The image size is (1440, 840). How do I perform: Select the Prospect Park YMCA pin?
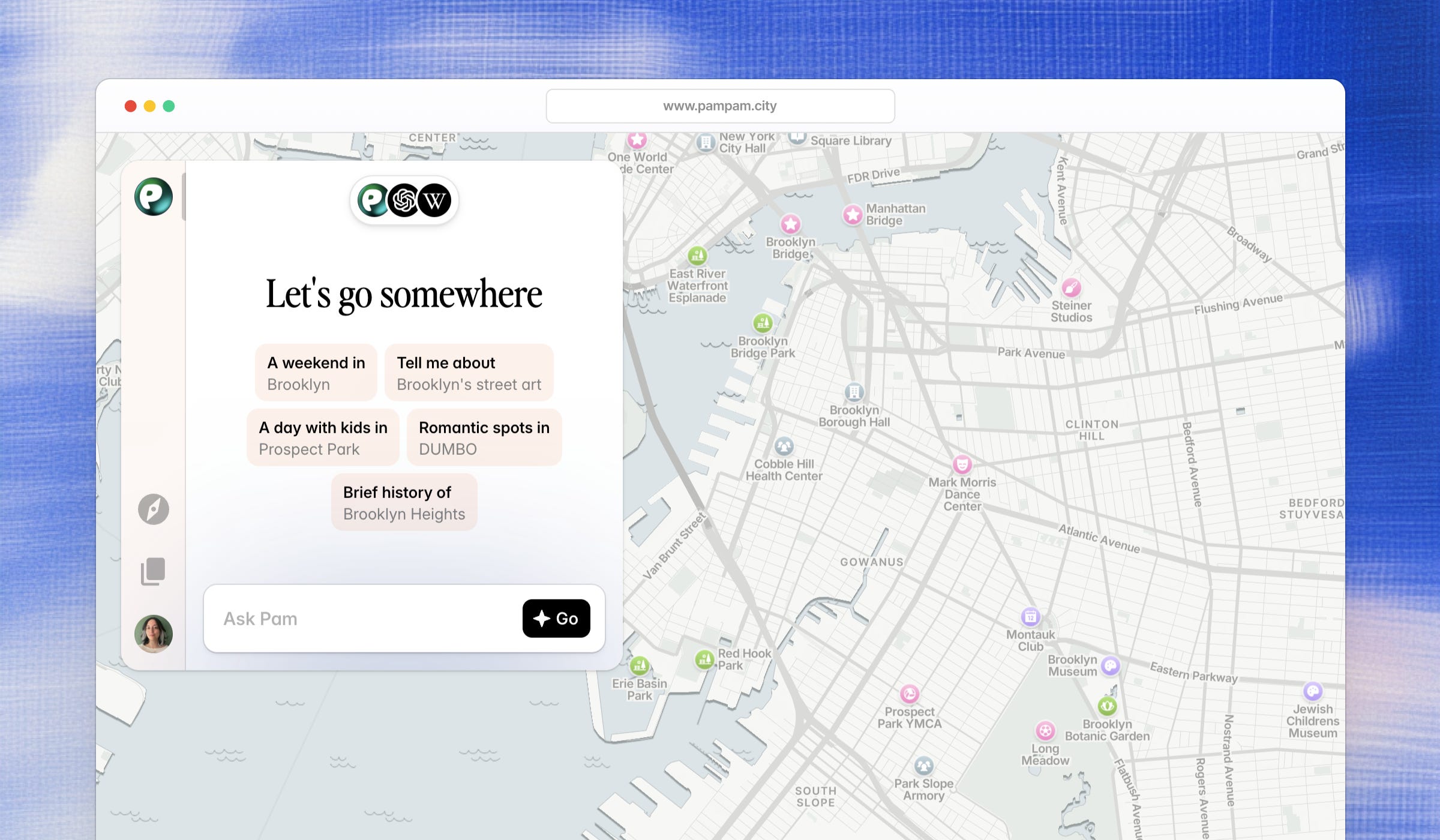click(x=910, y=694)
